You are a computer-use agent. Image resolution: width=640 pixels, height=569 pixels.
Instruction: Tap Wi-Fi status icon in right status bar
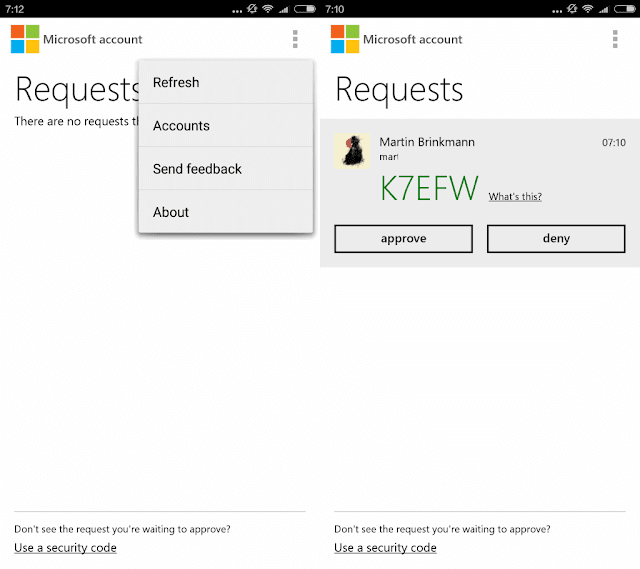pos(588,9)
